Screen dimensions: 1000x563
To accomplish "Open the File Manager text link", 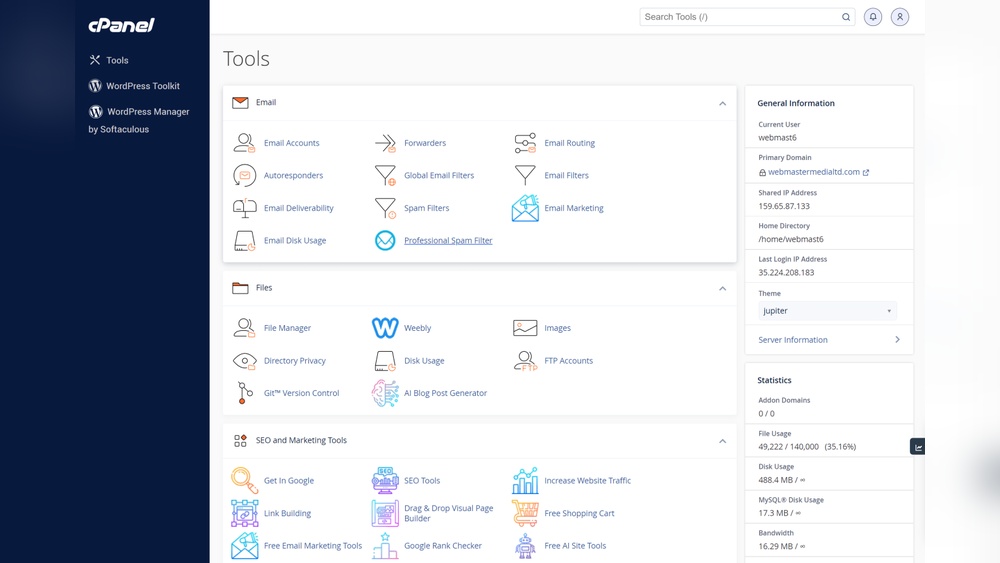I will point(287,328).
